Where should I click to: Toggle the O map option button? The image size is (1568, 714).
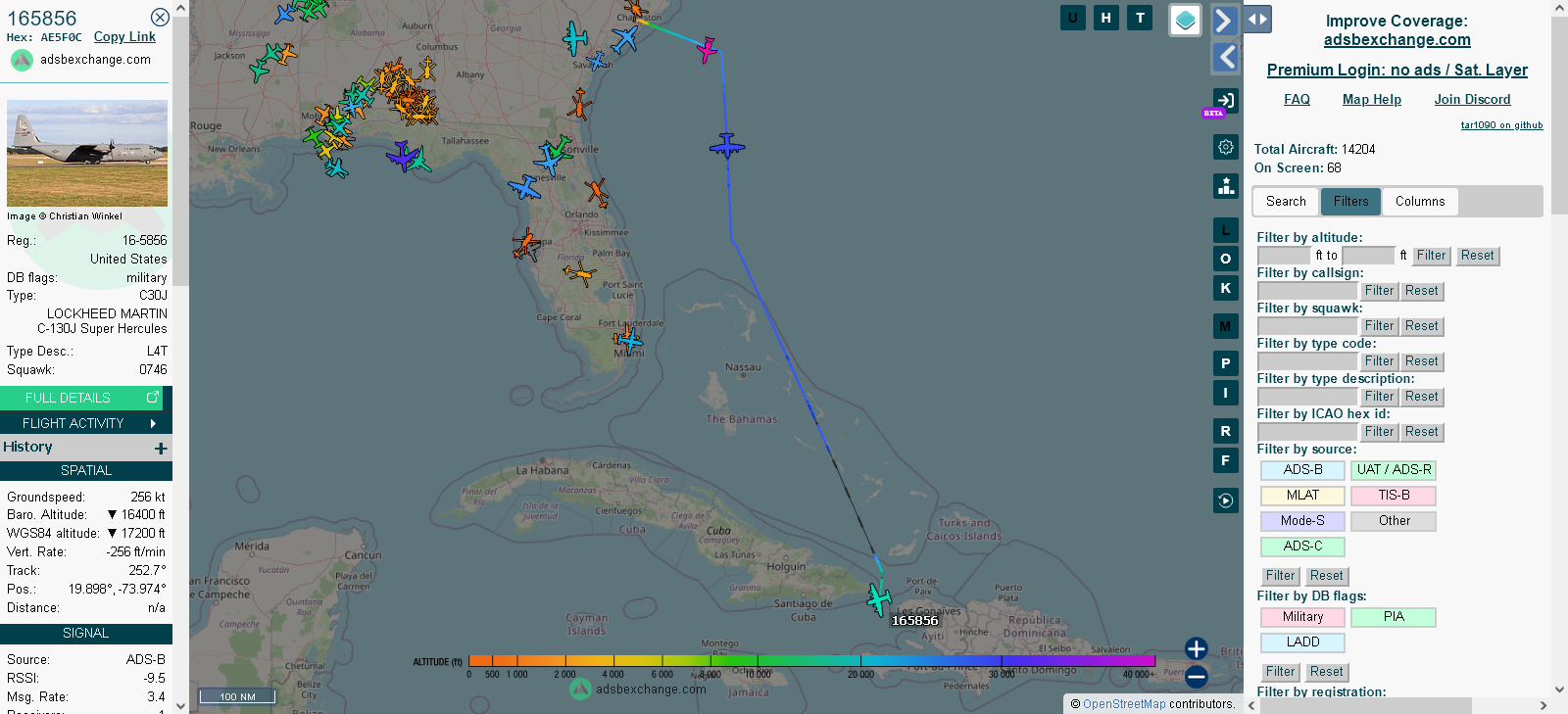coord(1226,259)
